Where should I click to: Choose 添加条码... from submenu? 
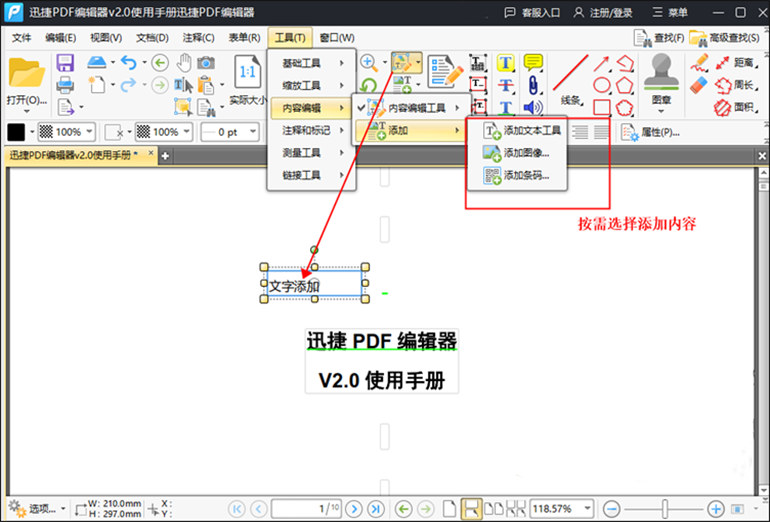[518, 175]
